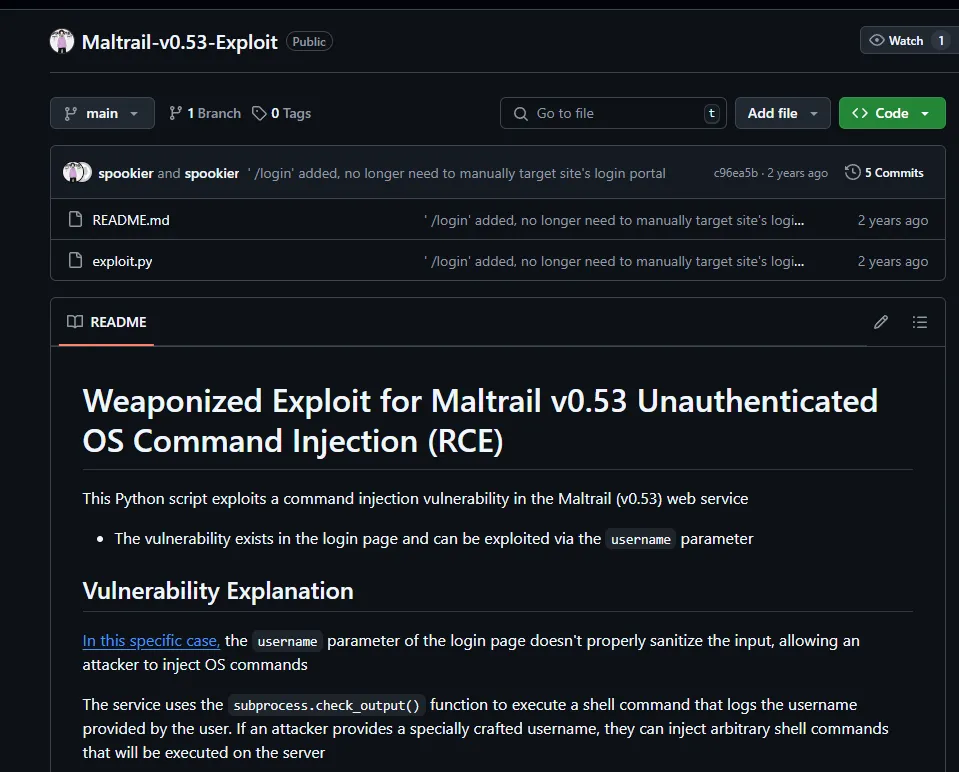Viewport: 959px width, 772px height.
Task: Click the tag icon next to 0 Tags
Action: 259,113
